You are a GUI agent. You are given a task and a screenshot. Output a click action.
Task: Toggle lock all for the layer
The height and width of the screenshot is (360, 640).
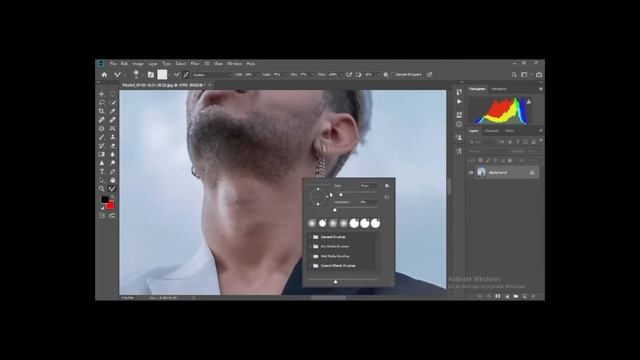[510, 160]
